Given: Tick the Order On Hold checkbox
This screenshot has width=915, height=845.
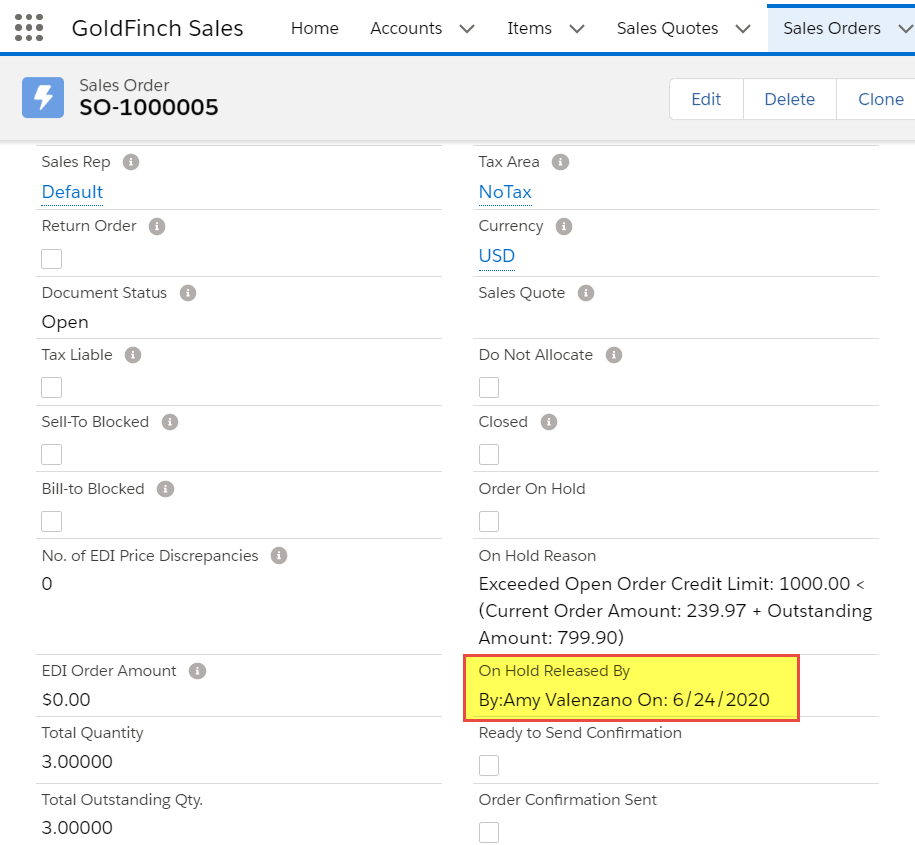Looking at the screenshot, I should (x=489, y=521).
